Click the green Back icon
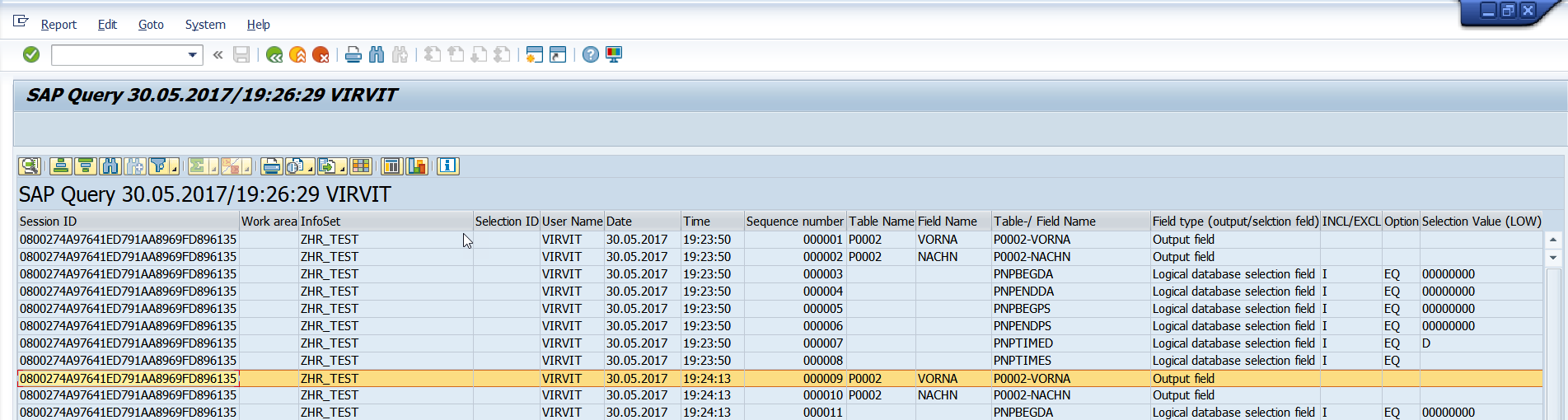 [274, 54]
